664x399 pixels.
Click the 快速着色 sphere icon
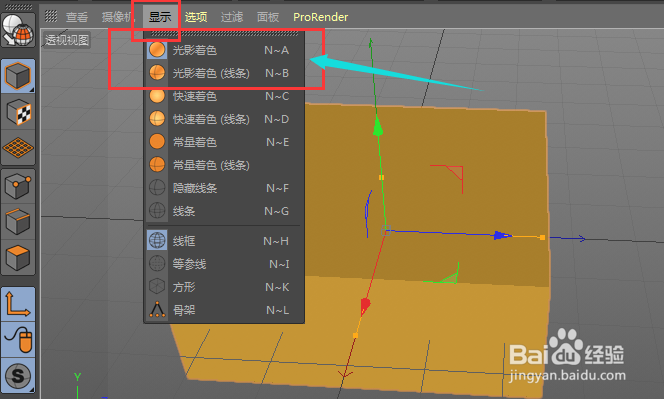point(157,96)
